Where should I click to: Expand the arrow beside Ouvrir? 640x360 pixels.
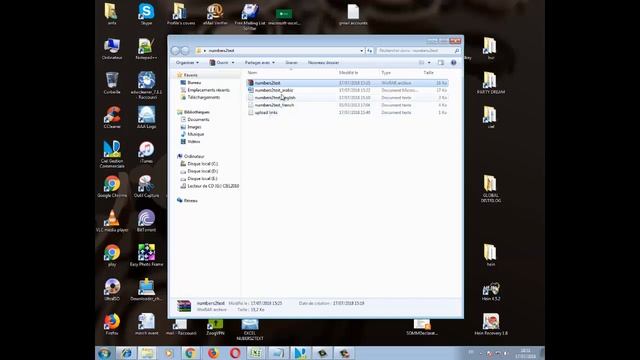(233, 62)
